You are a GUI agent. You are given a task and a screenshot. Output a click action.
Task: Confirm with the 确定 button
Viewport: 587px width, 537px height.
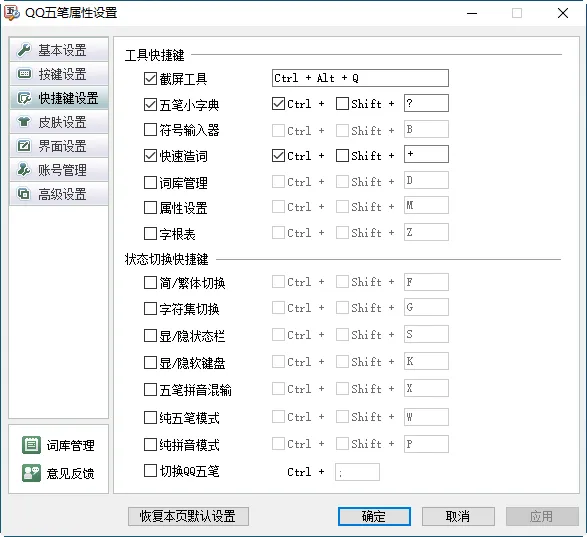pyautogui.click(x=374, y=516)
